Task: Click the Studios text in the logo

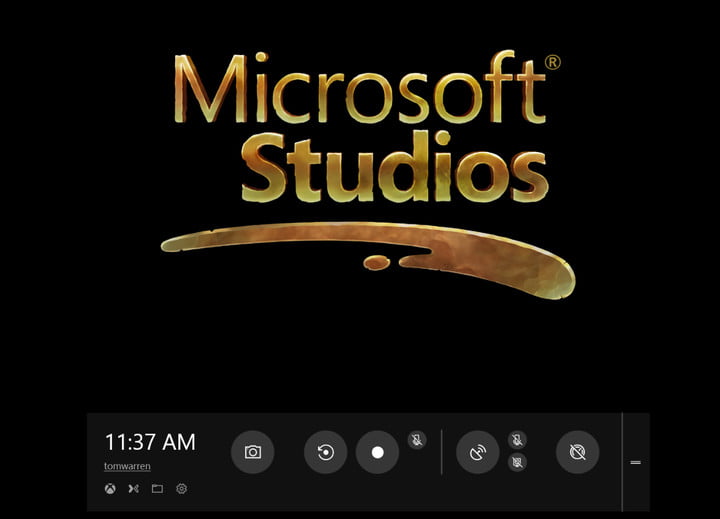Action: coord(395,170)
